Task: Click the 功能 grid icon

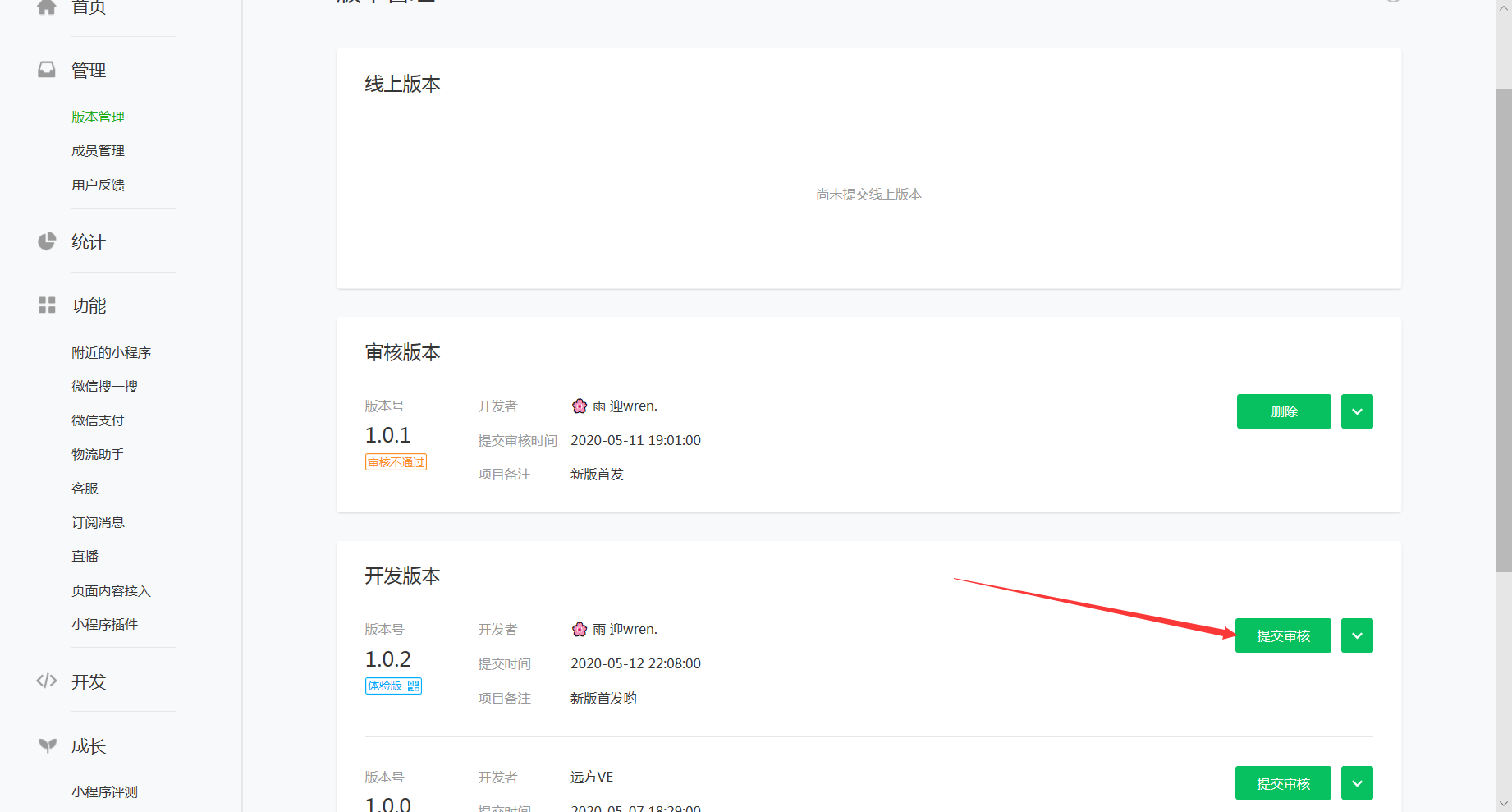Action: pyautogui.click(x=47, y=305)
